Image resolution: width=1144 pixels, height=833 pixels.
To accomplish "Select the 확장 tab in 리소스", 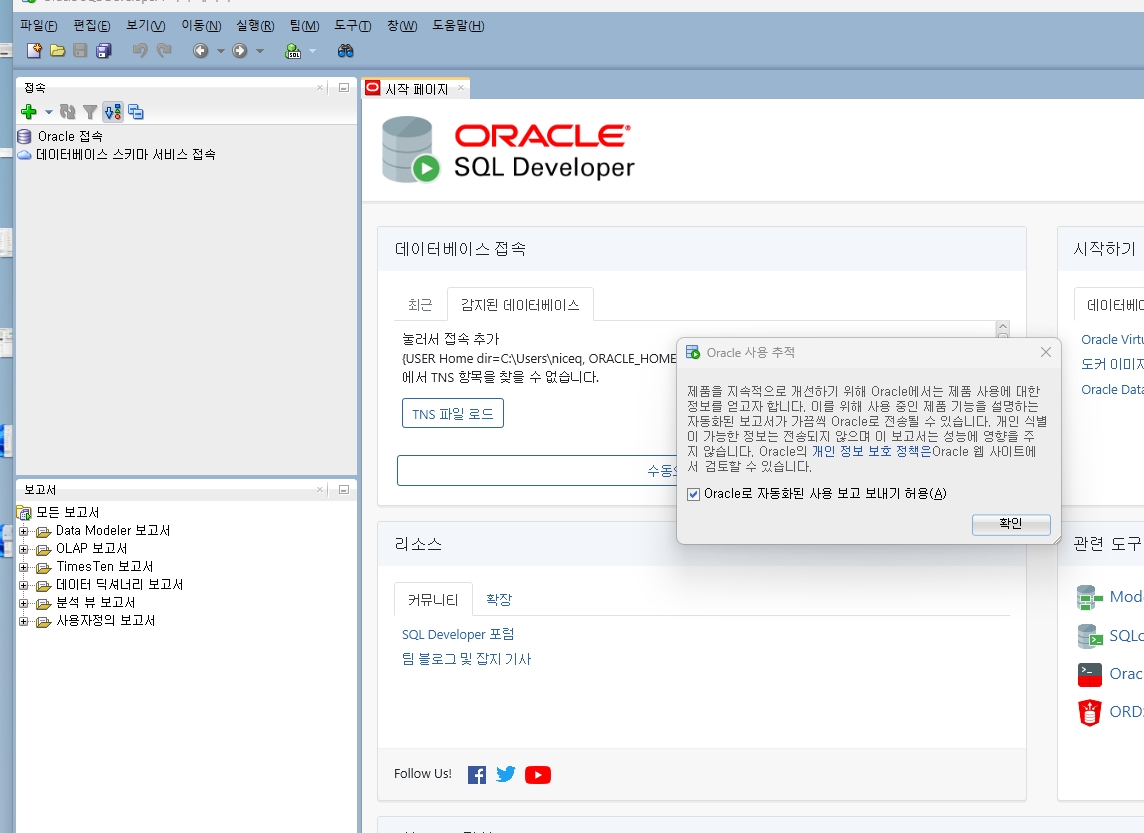I will click(499, 600).
